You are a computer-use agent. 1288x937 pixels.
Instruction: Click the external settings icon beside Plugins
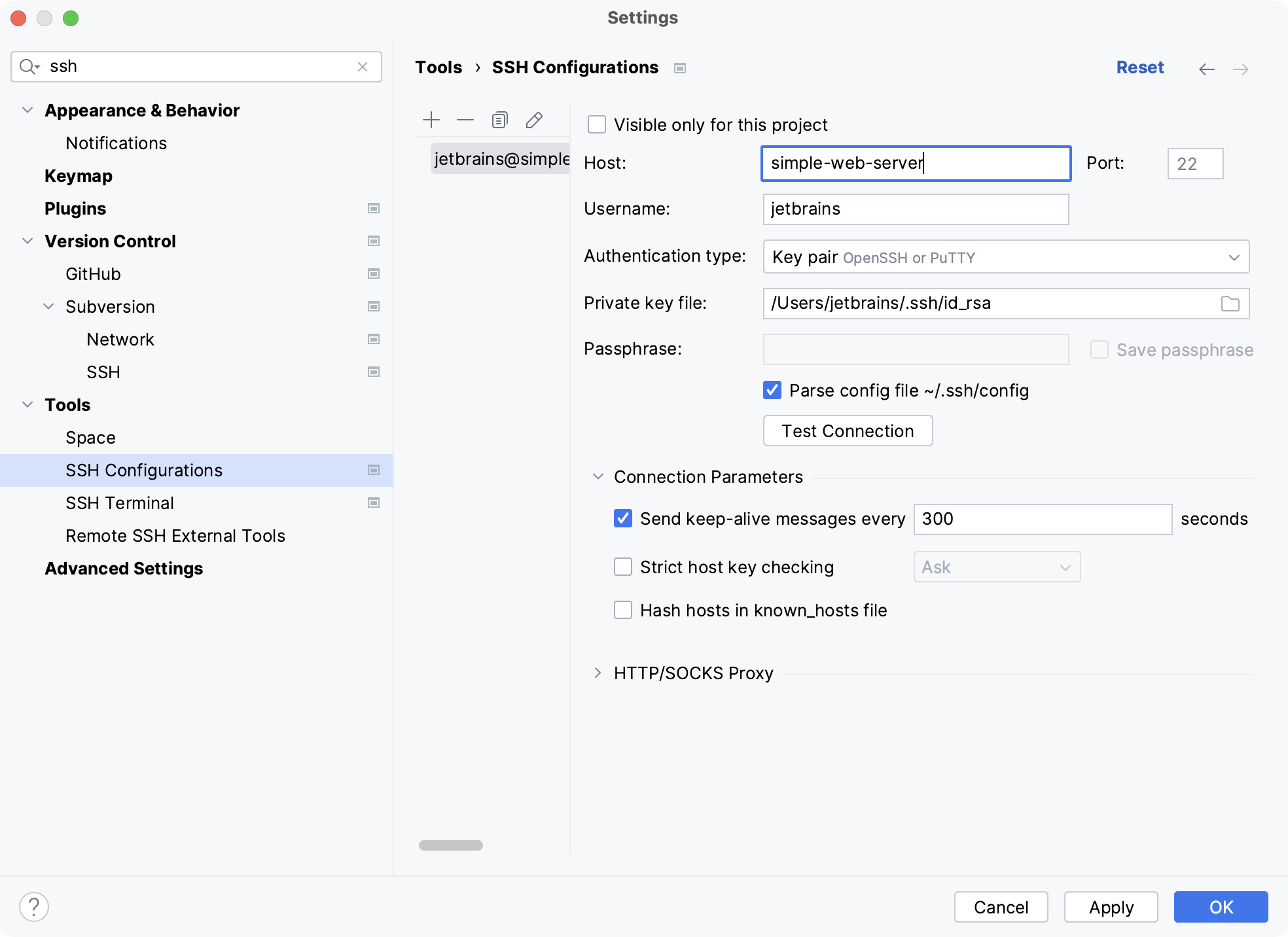374,208
